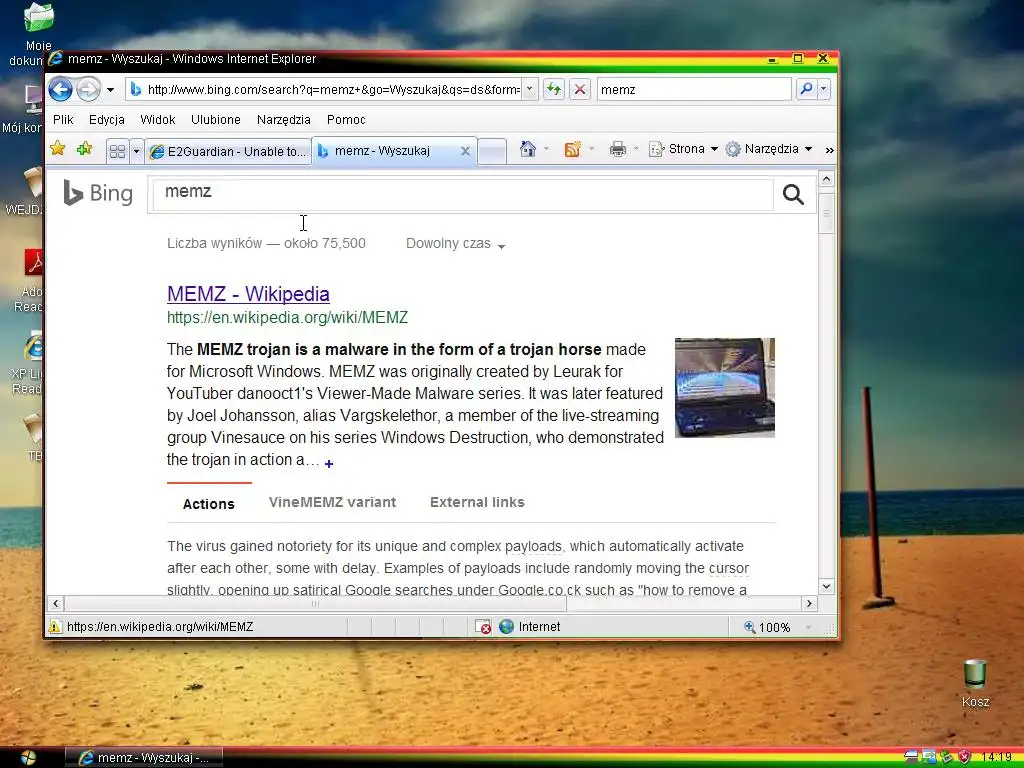The image size is (1024, 768).
Task: Click the status bar warning icon
Action: click(55, 627)
